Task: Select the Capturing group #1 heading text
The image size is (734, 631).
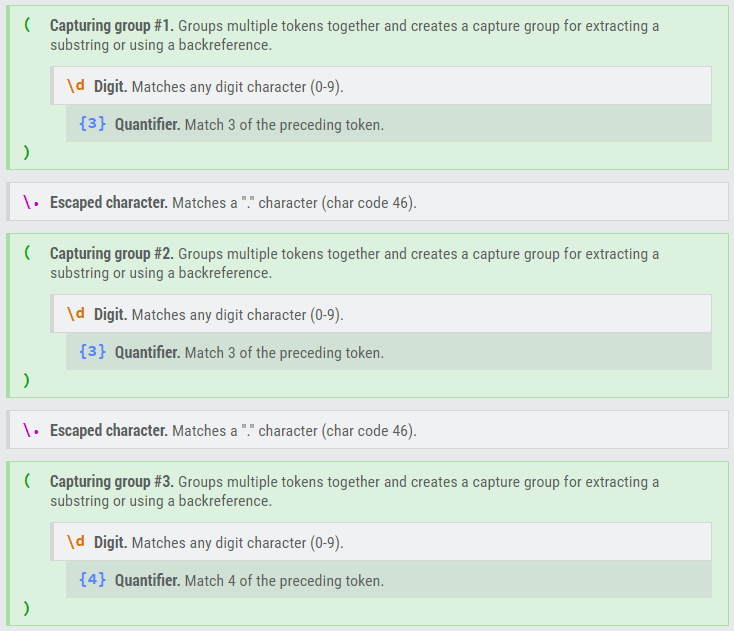Action: click(112, 26)
